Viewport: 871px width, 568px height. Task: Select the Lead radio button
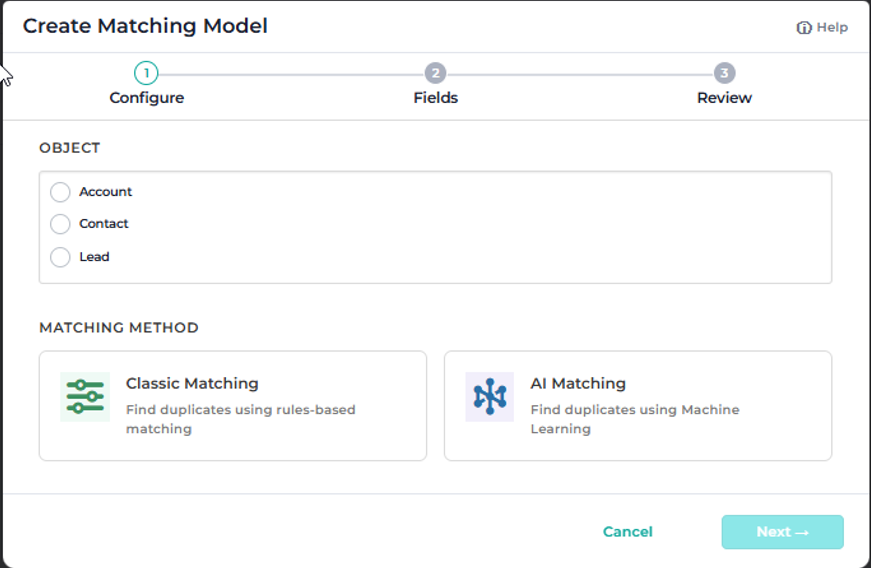point(60,257)
